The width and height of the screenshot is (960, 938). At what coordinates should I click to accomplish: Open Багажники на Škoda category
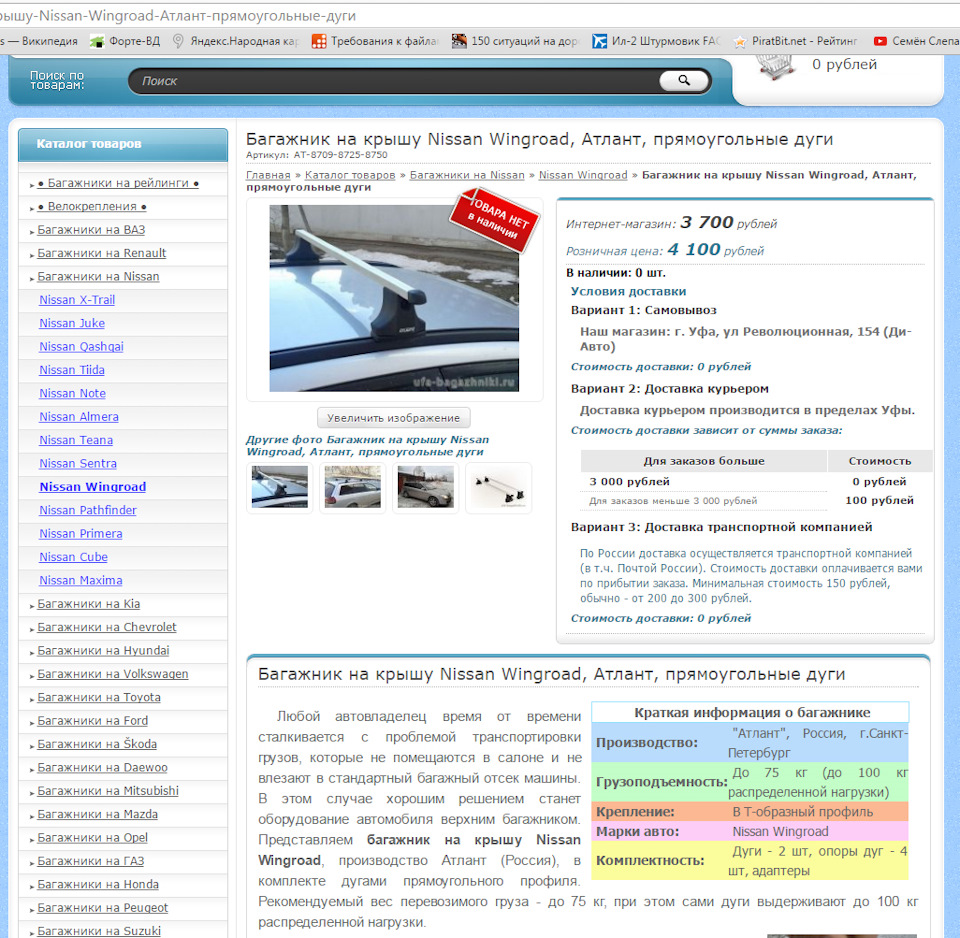97,744
